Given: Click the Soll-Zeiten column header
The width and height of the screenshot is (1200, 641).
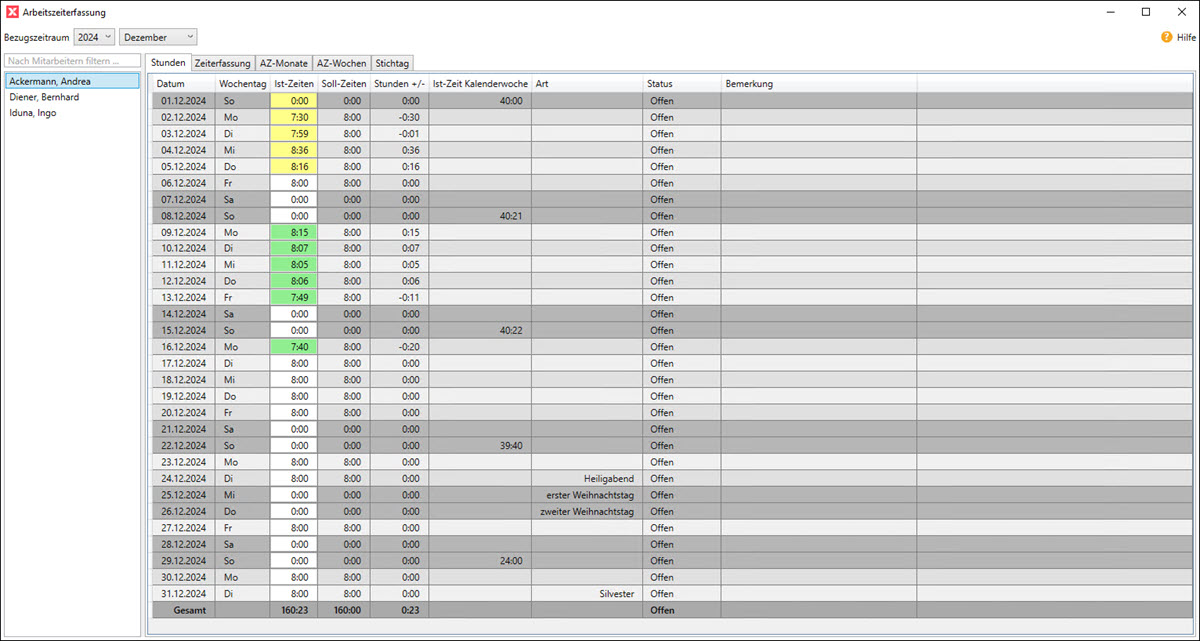Looking at the screenshot, I should [x=344, y=84].
